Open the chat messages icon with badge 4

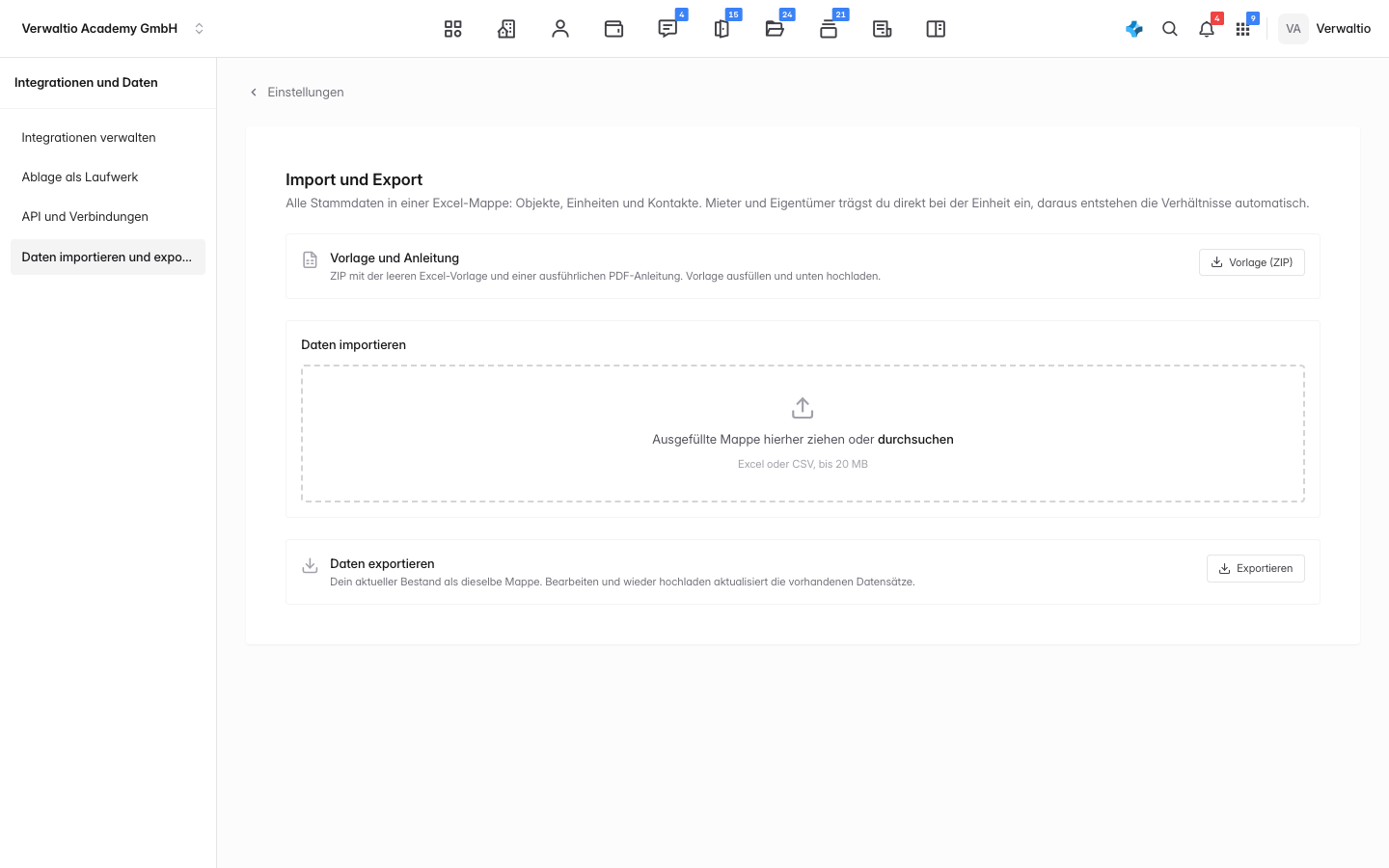click(x=667, y=29)
